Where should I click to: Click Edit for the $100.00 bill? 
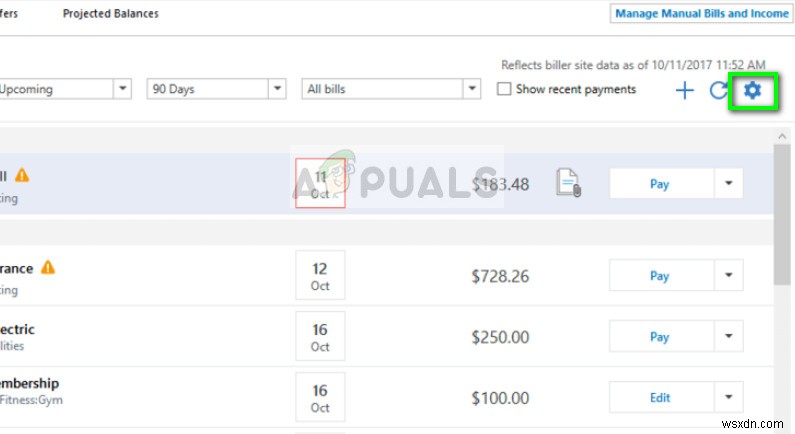point(660,397)
